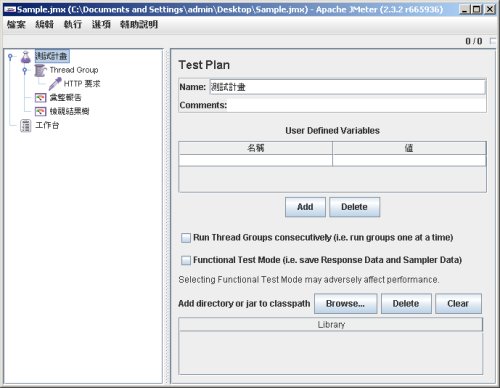The width and height of the screenshot is (500, 388).
Task: Open the 編輯 menu
Action: click(x=45, y=24)
